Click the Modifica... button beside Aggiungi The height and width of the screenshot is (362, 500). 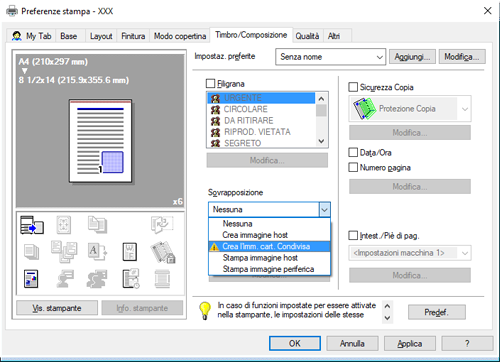462,57
